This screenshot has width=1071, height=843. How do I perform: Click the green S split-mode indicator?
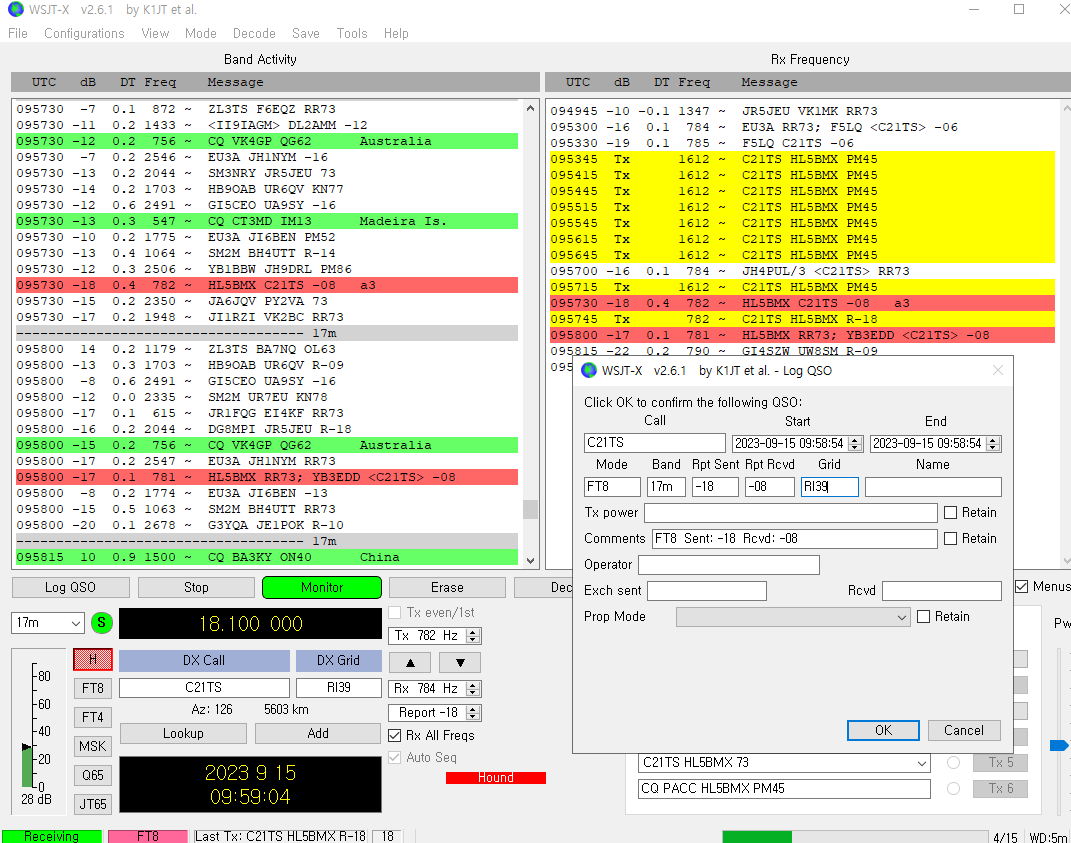[102, 623]
